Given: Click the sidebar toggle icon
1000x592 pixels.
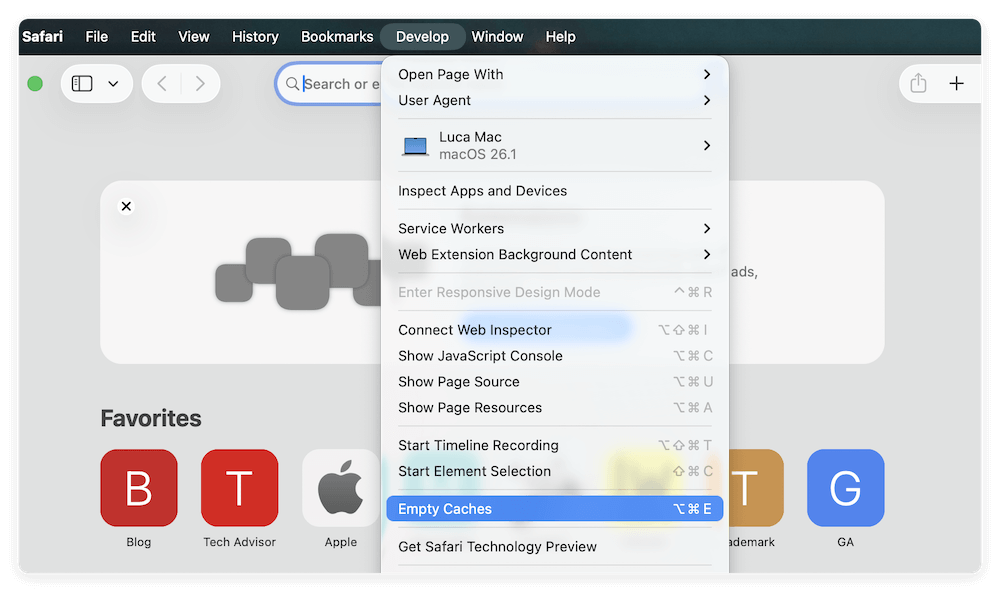Looking at the screenshot, I should [x=82, y=84].
